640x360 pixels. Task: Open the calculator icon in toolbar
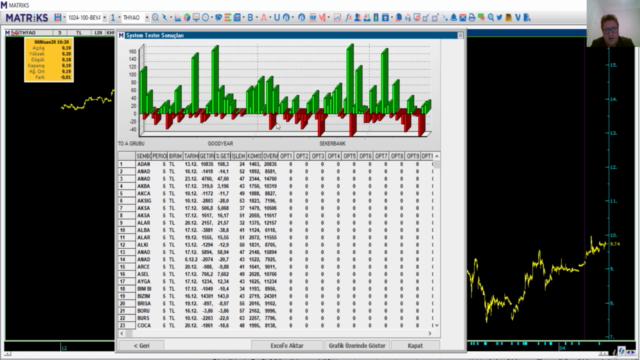point(237,18)
